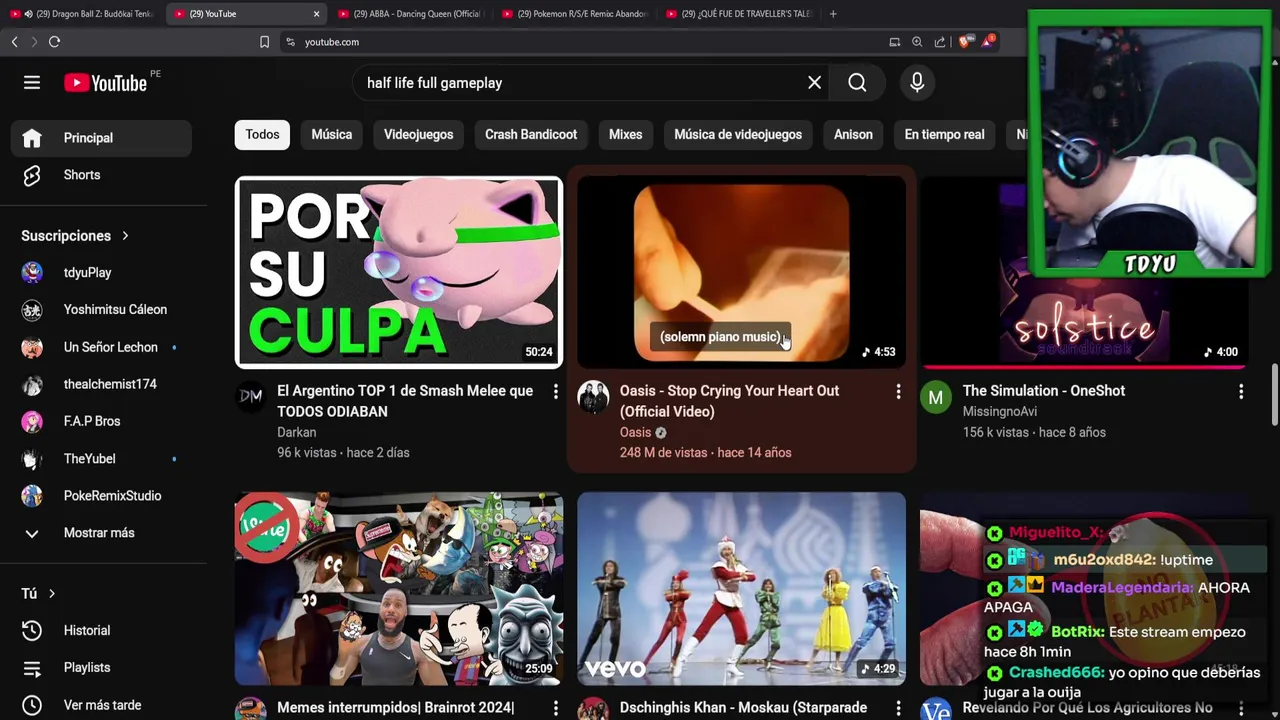Switch to ABBA Dancing Queen browser tab
This screenshot has height=720, width=1280.
coord(410,14)
